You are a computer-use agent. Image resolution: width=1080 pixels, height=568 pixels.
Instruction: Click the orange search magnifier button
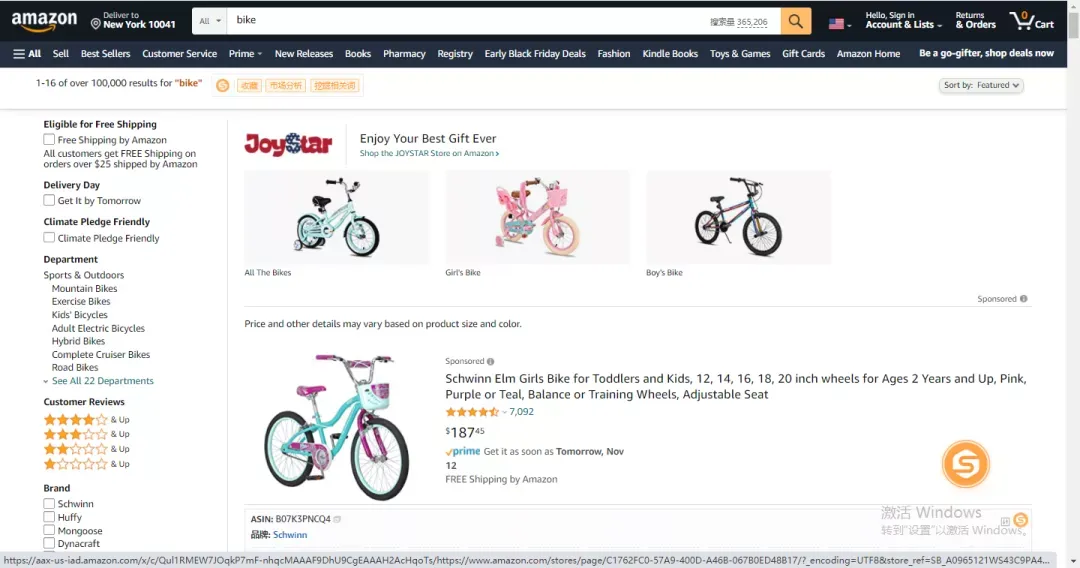point(796,21)
